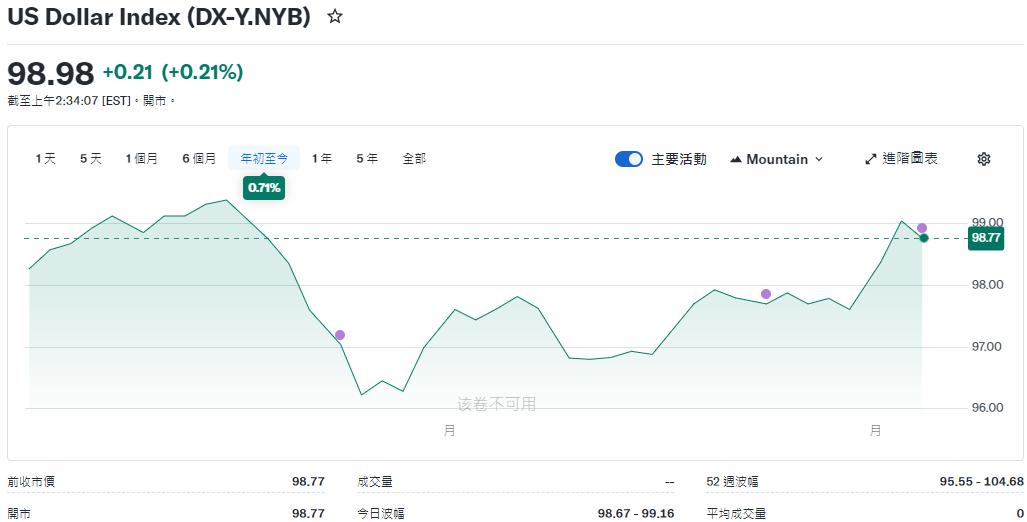Click the green current price dot on chart
1027x522 pixels.
click(924, 238)
